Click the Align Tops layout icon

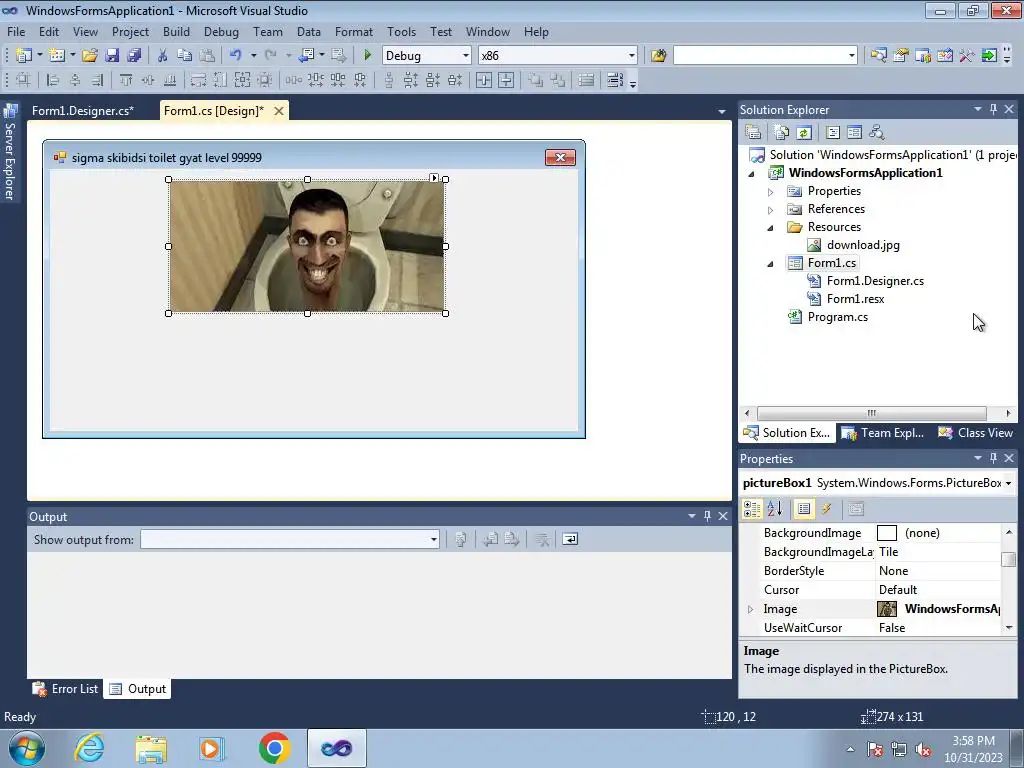coord(125,80)
